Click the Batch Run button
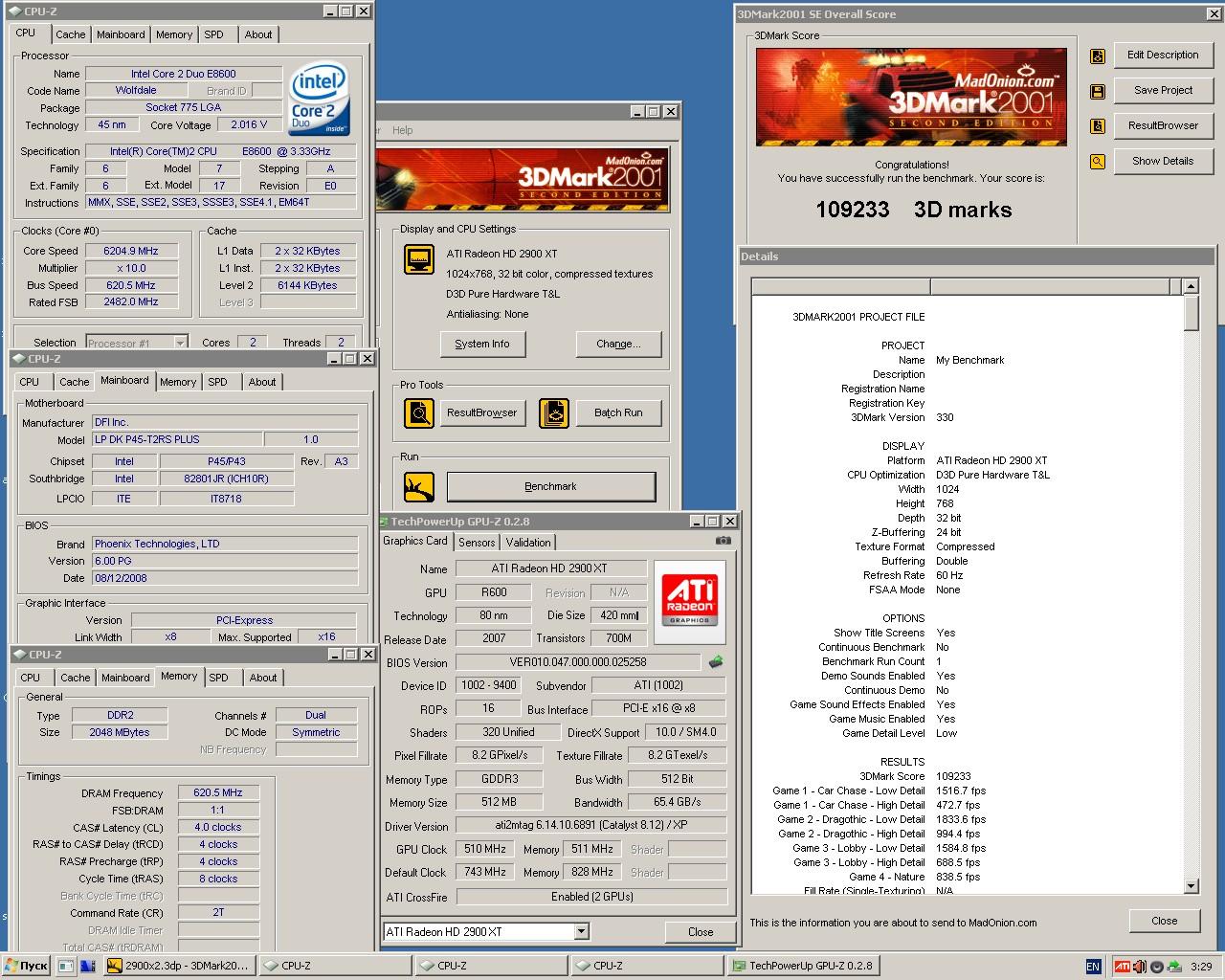 click(618, 412)
